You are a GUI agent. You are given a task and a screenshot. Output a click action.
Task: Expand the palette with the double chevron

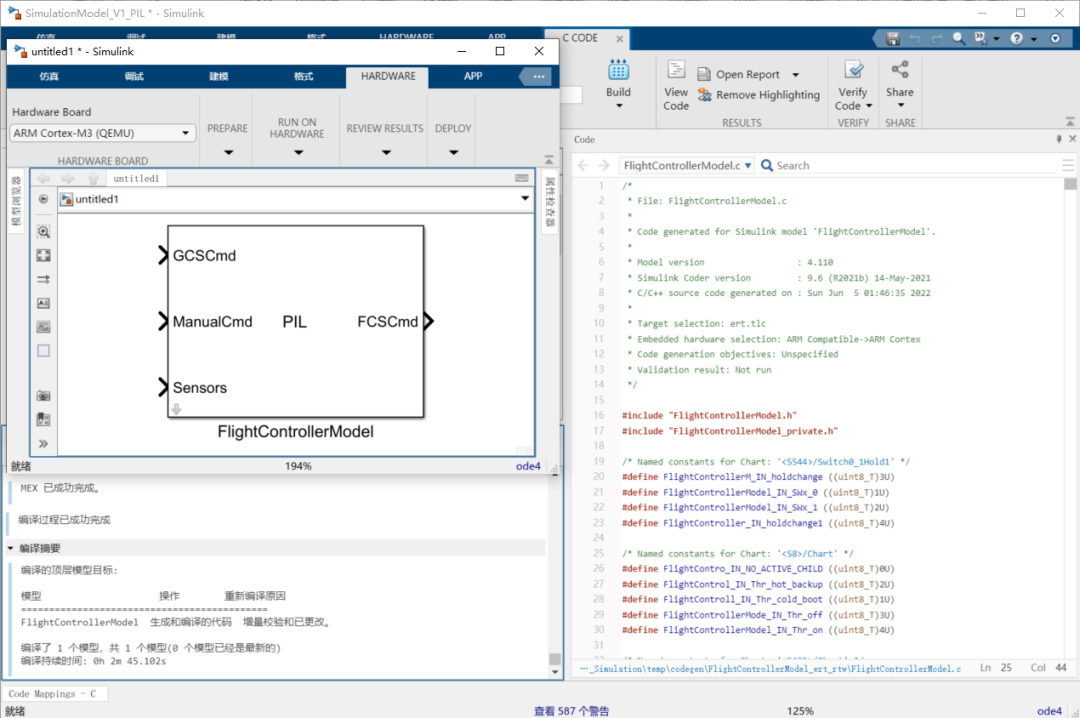click(x=43, y=444)
